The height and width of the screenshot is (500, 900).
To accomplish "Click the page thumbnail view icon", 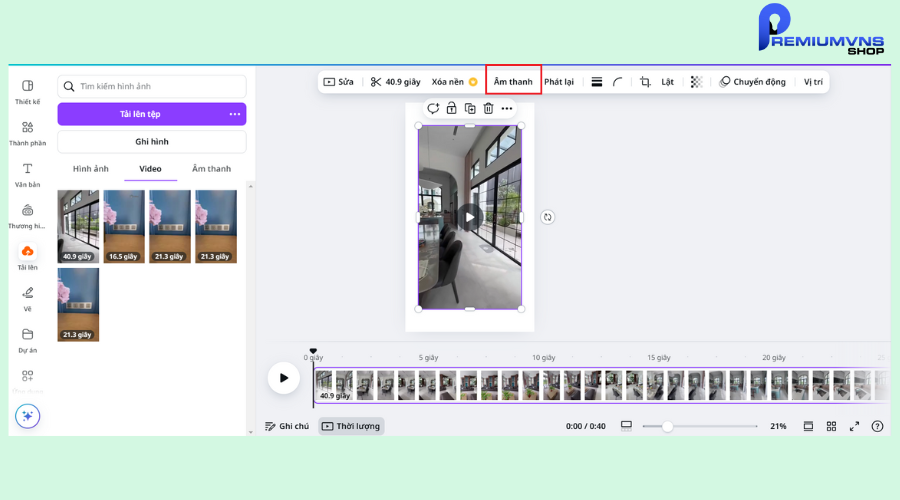I will (626, 426).
